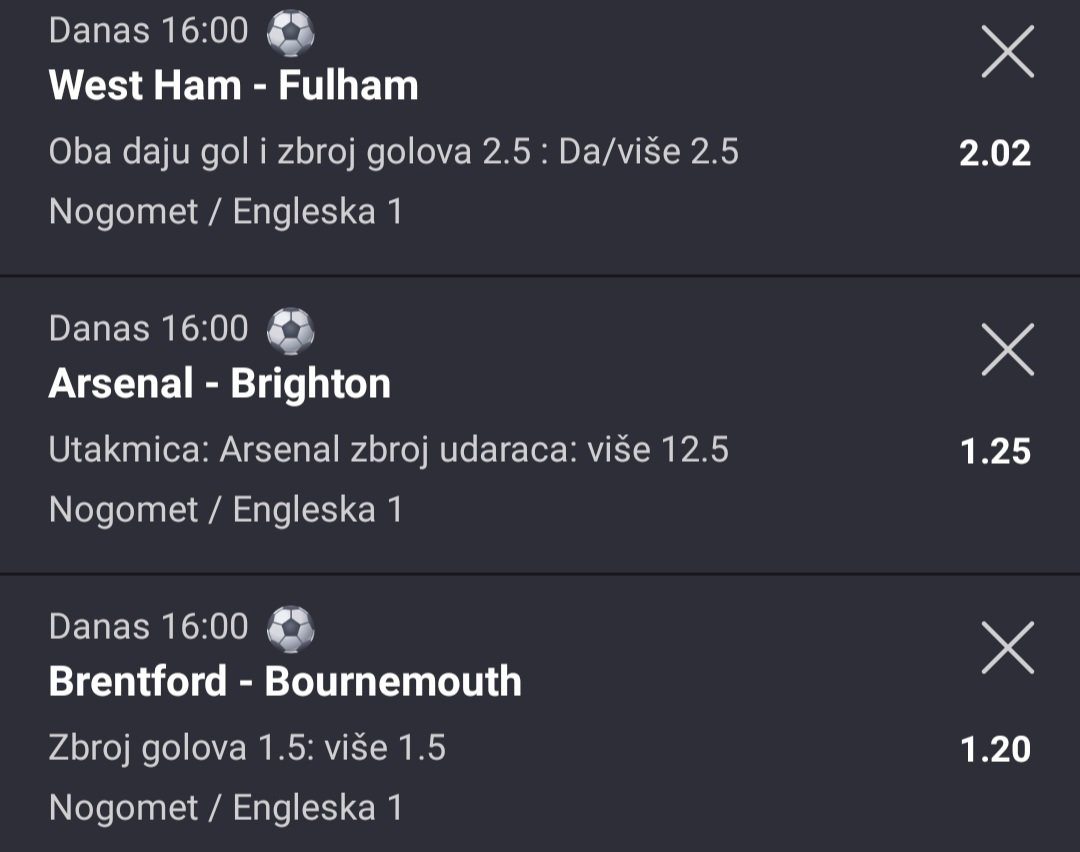Click 'Nogomet / Engleska 1' under Arsenal - Brighton
The width and height of the screenshot is (1080, 852).
[225, 510]
